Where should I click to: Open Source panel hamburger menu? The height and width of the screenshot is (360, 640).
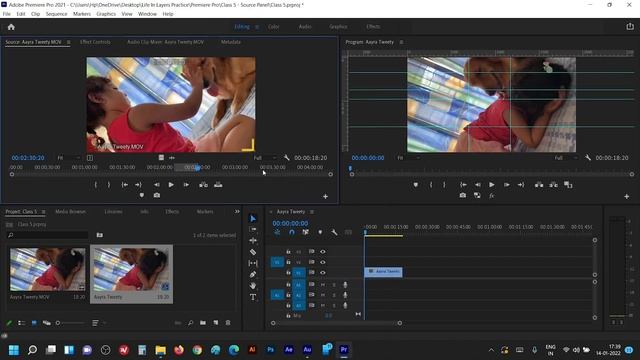(68, 42)
